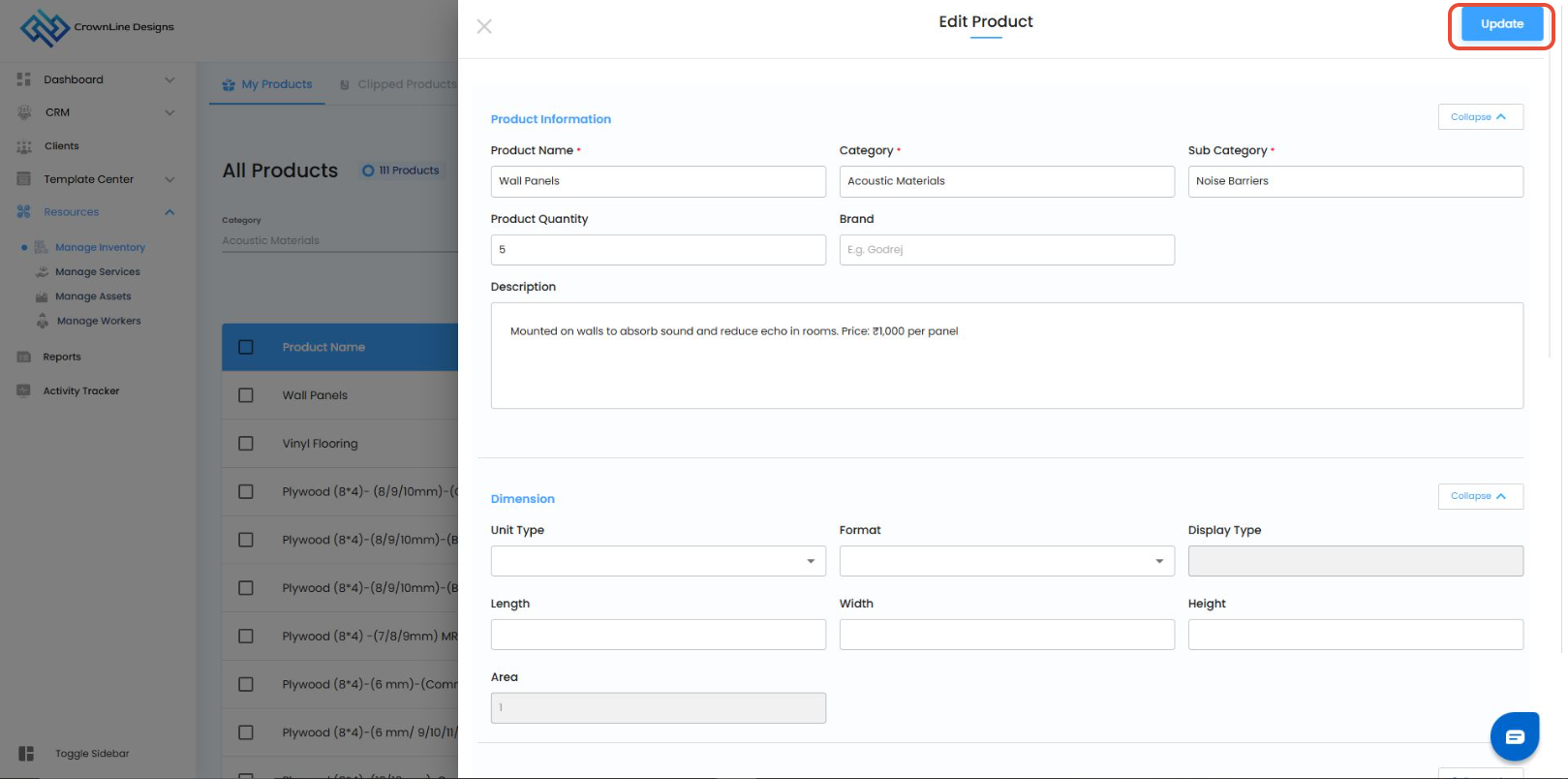Collapse the Product Information section
Screen dimensions: 1568x779
pyautogui.click(x=1480, y=117)
